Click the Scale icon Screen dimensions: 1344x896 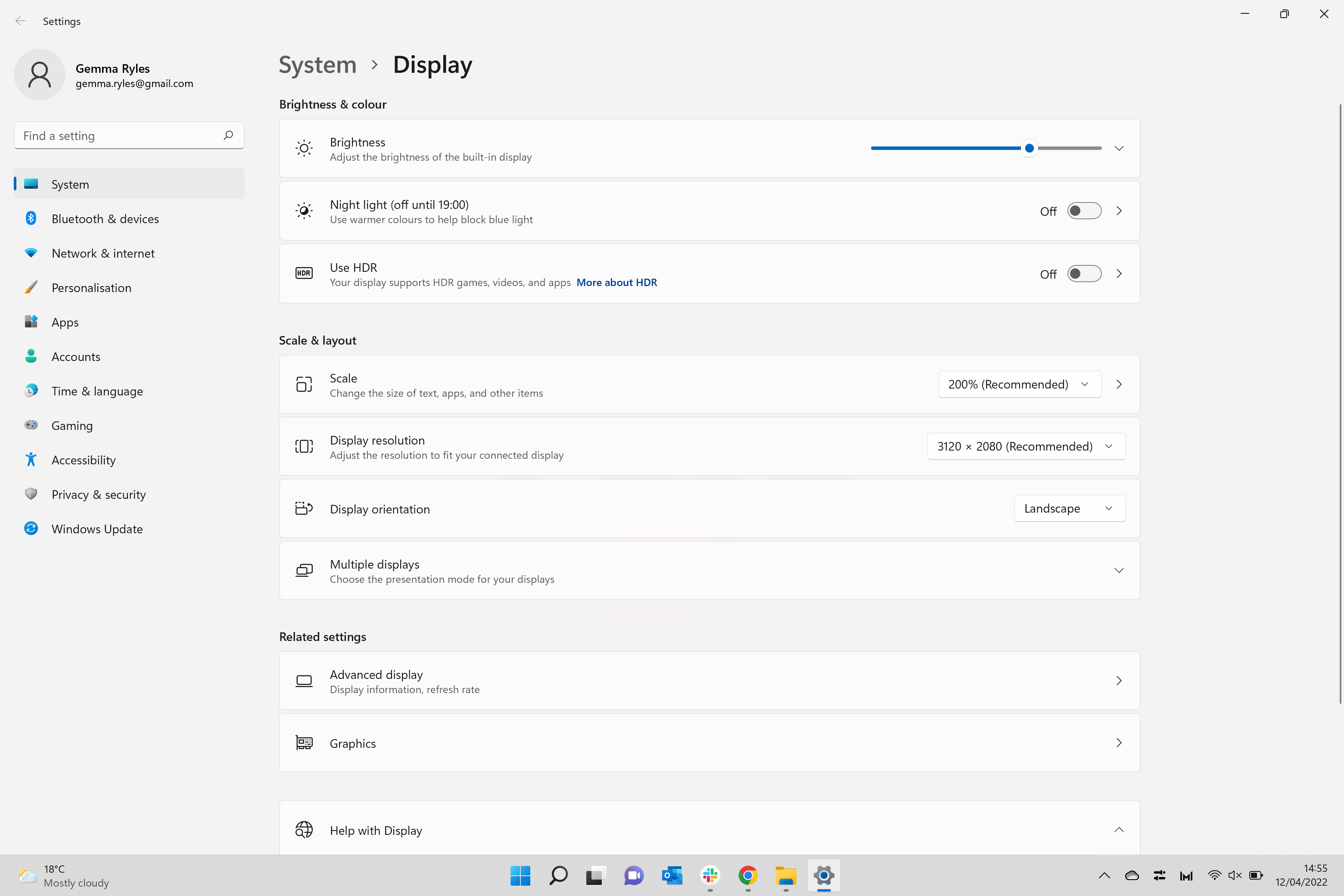[304, 384]
